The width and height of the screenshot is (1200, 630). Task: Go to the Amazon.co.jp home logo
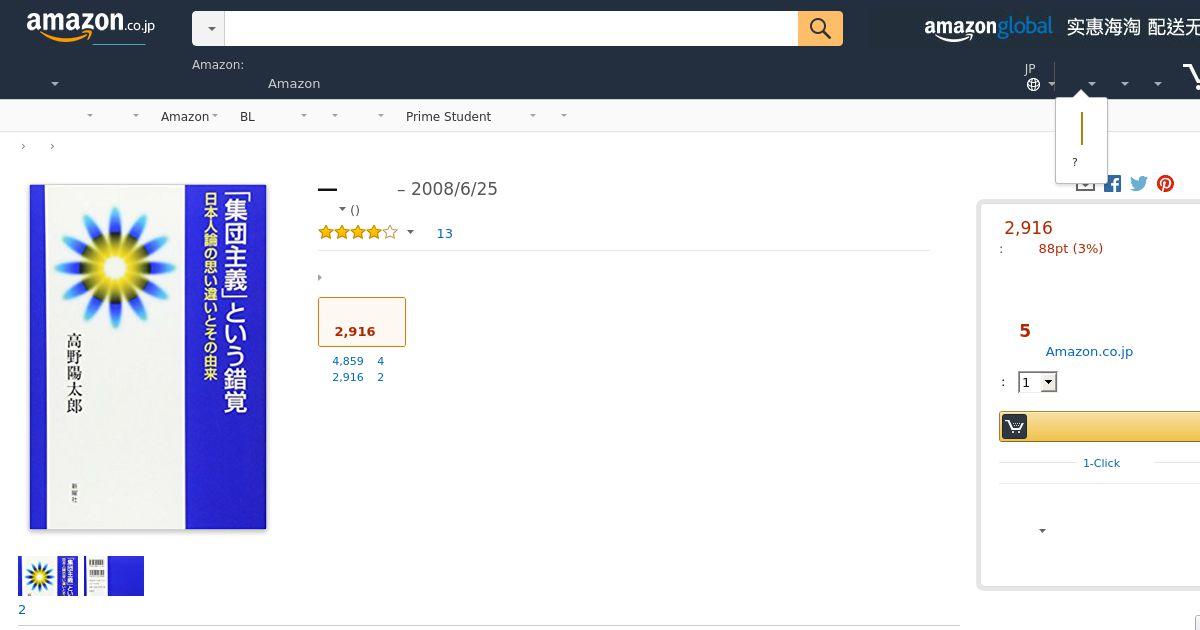tap(90, 26)
